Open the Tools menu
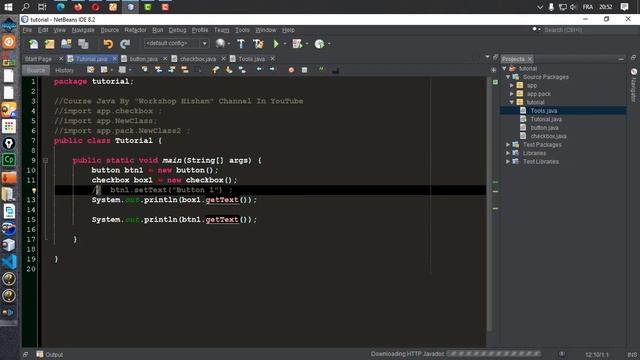 pos(242,30)
